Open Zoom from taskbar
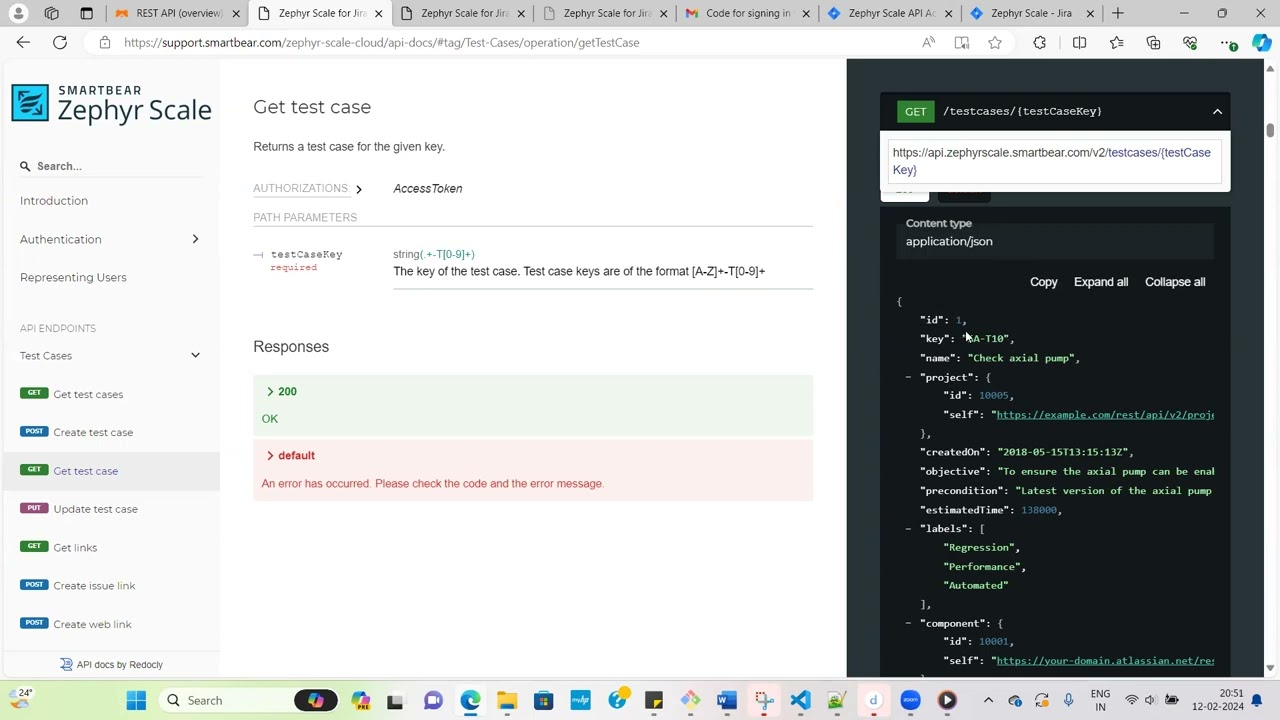 [910, 700]
